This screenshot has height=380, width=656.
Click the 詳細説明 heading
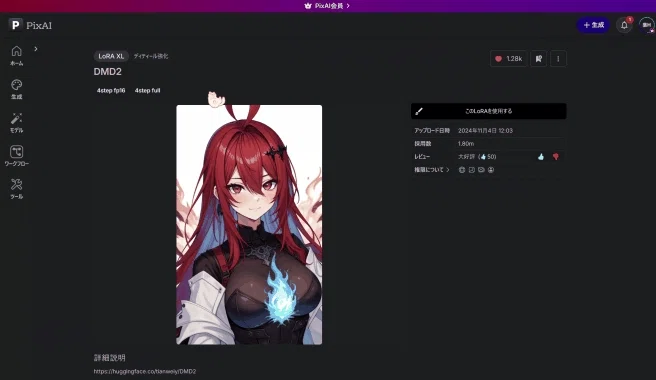110,358
